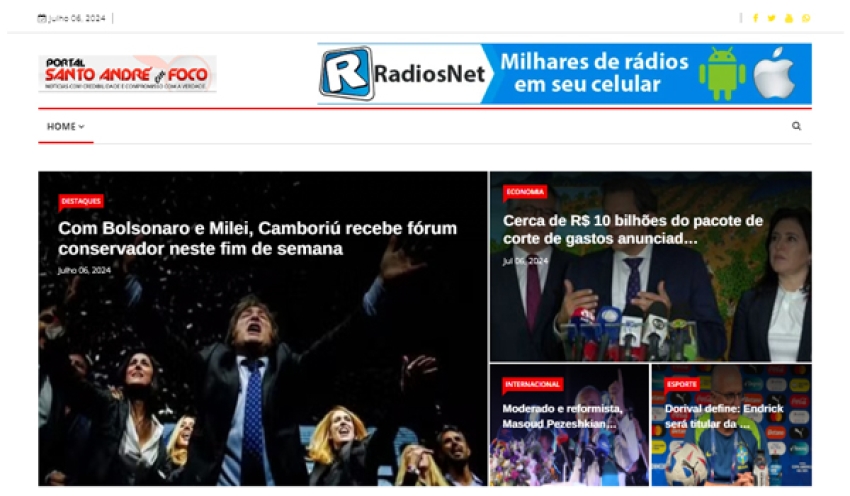
Task: Click the calendar icon beside the date
Action: (x=42, y=18)
